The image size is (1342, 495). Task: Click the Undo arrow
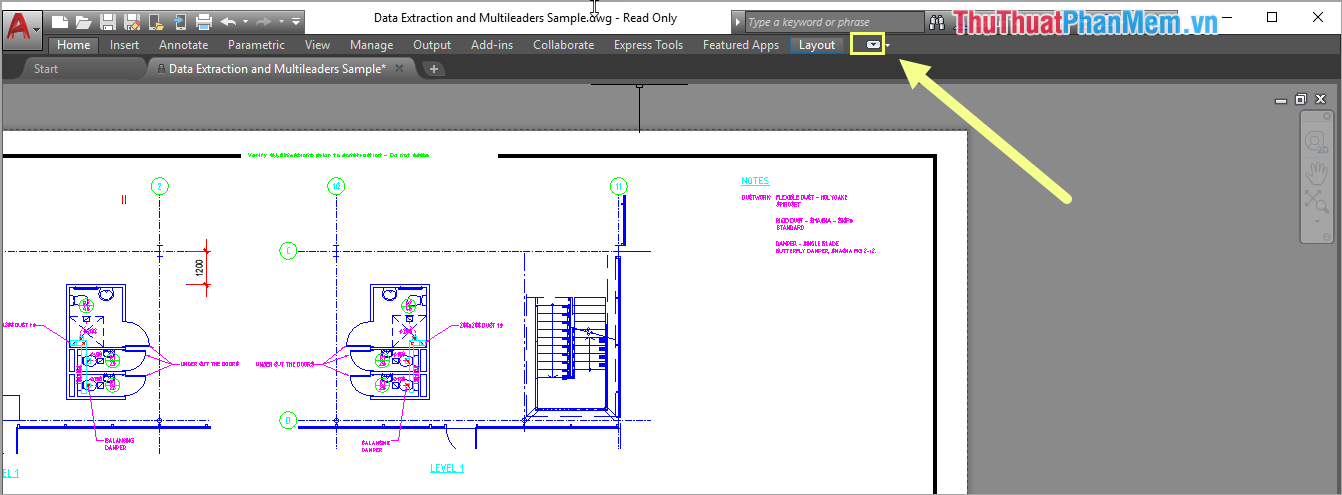(228, 22)
